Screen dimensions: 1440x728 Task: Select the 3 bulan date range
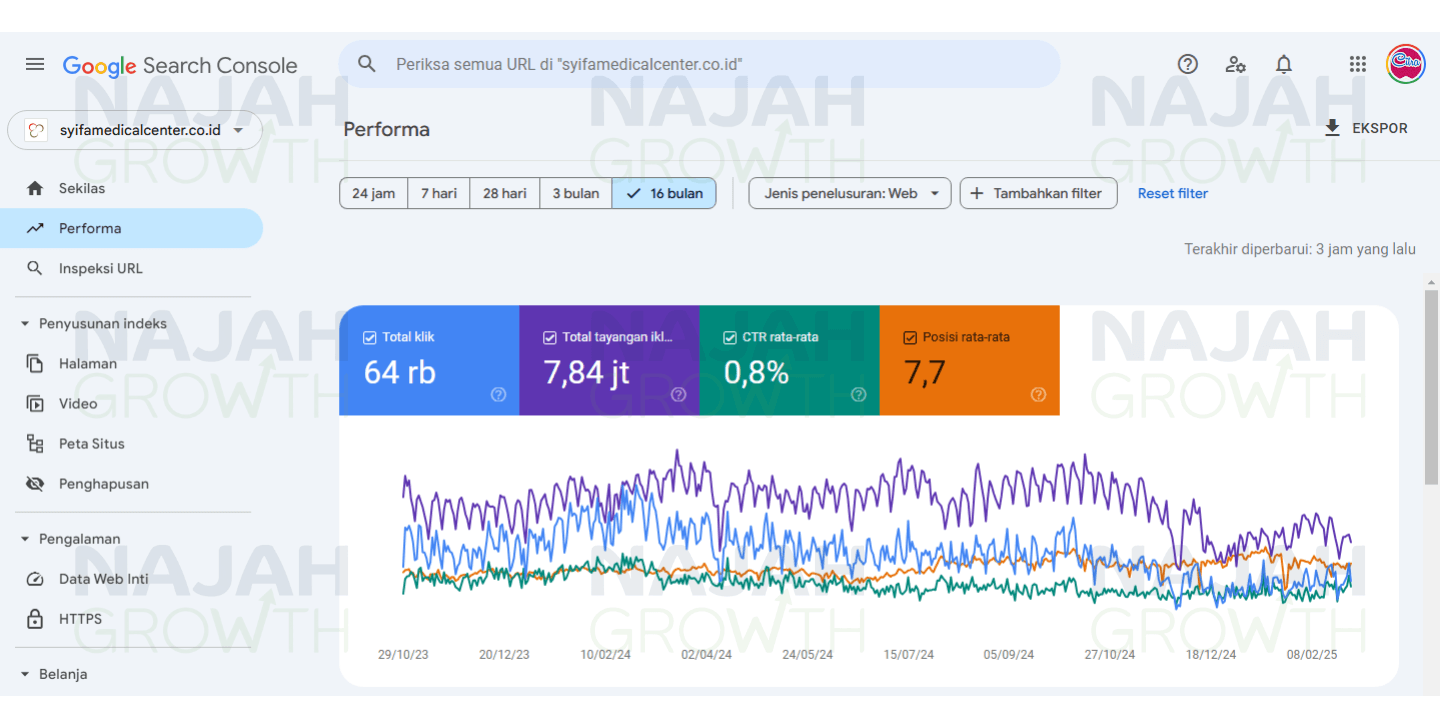576,193
